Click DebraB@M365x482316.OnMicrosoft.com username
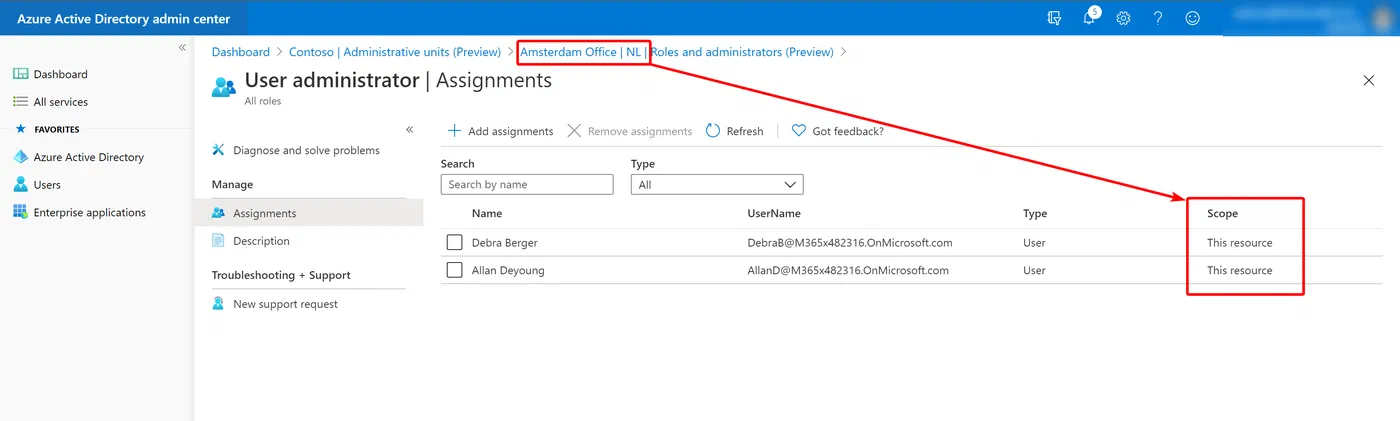1400x421 pixels. (850, 243)
